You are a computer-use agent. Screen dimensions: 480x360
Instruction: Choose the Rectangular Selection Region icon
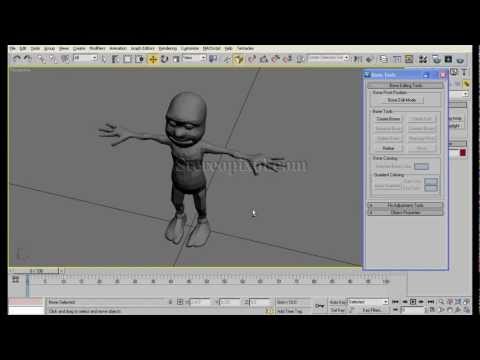pyautogui.click(x=127, y=59)
